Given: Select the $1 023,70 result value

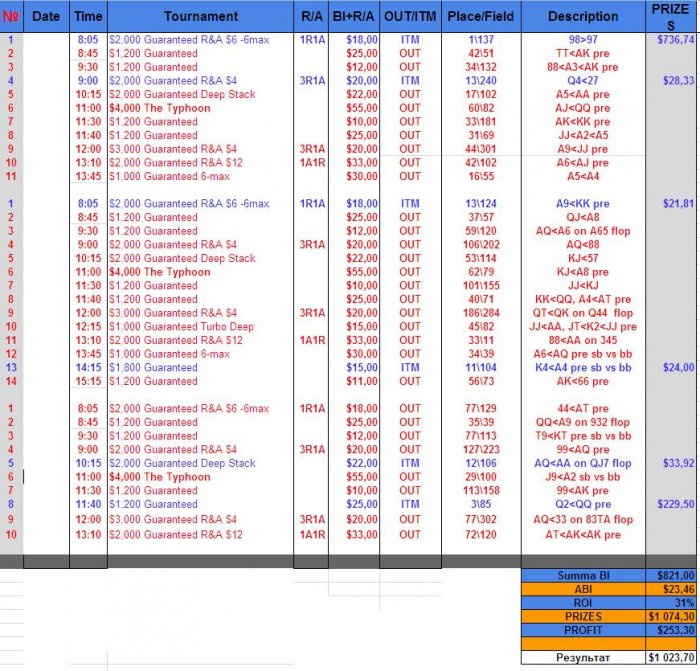Looking at the screenshot, I should (x=671, y=658).
